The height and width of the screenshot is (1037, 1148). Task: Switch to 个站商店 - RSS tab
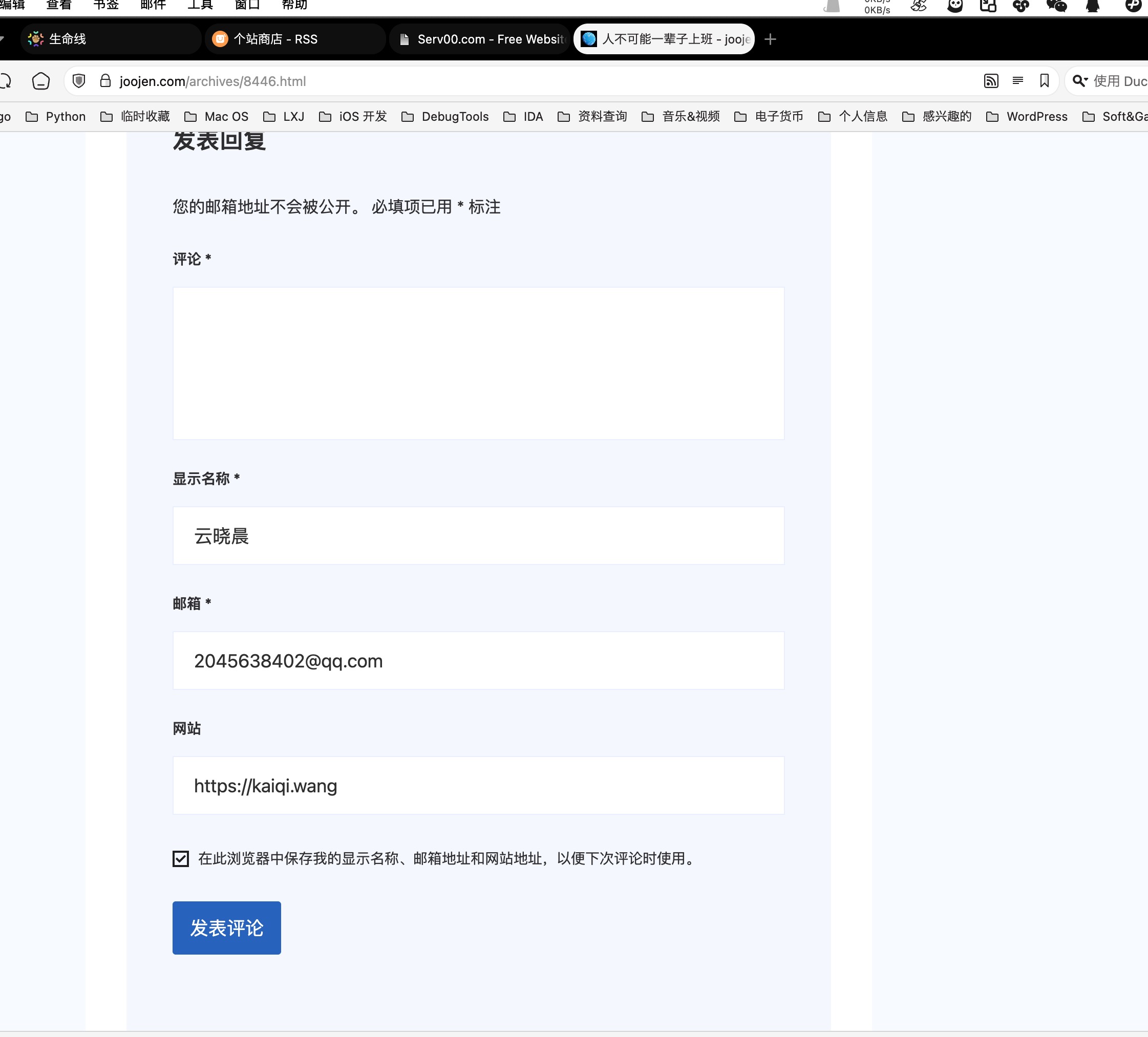pos(295,39)
